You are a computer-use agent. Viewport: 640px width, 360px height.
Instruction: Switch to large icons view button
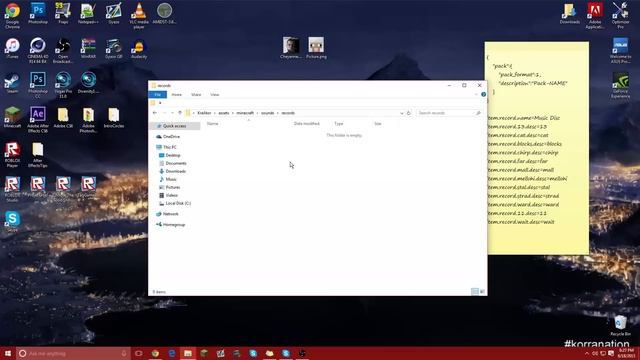[482, 291]
